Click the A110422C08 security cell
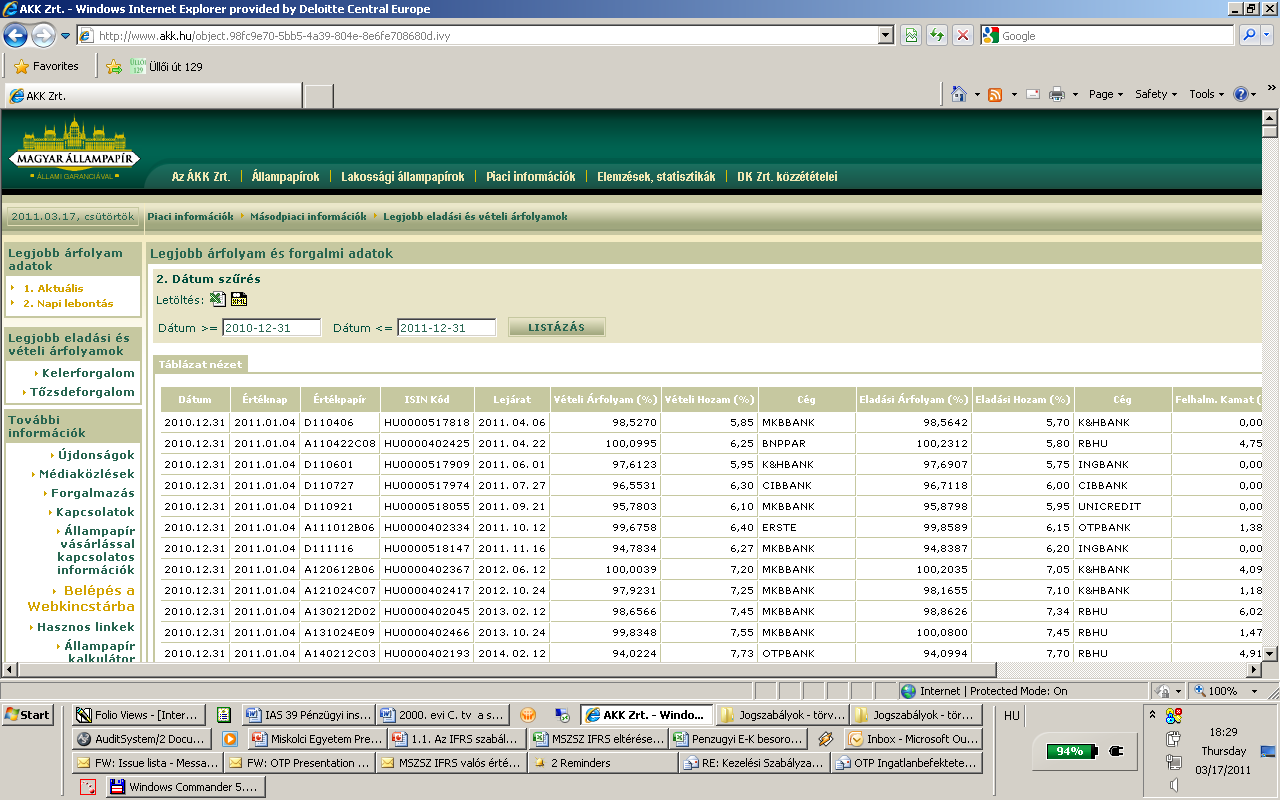1280x800 pixels. pos(340,443)
